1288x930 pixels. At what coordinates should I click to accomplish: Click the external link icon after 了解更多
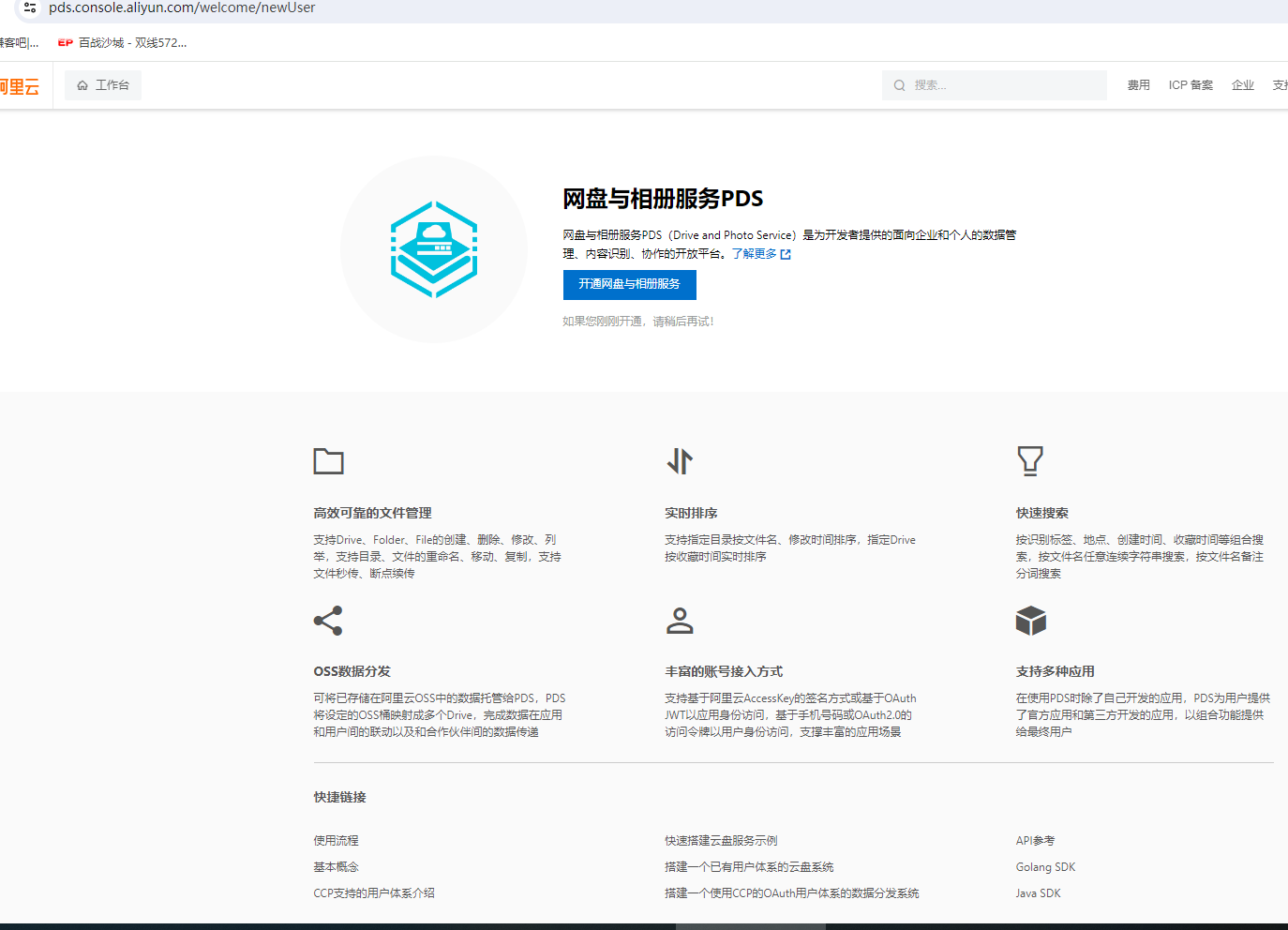(786, 254)
